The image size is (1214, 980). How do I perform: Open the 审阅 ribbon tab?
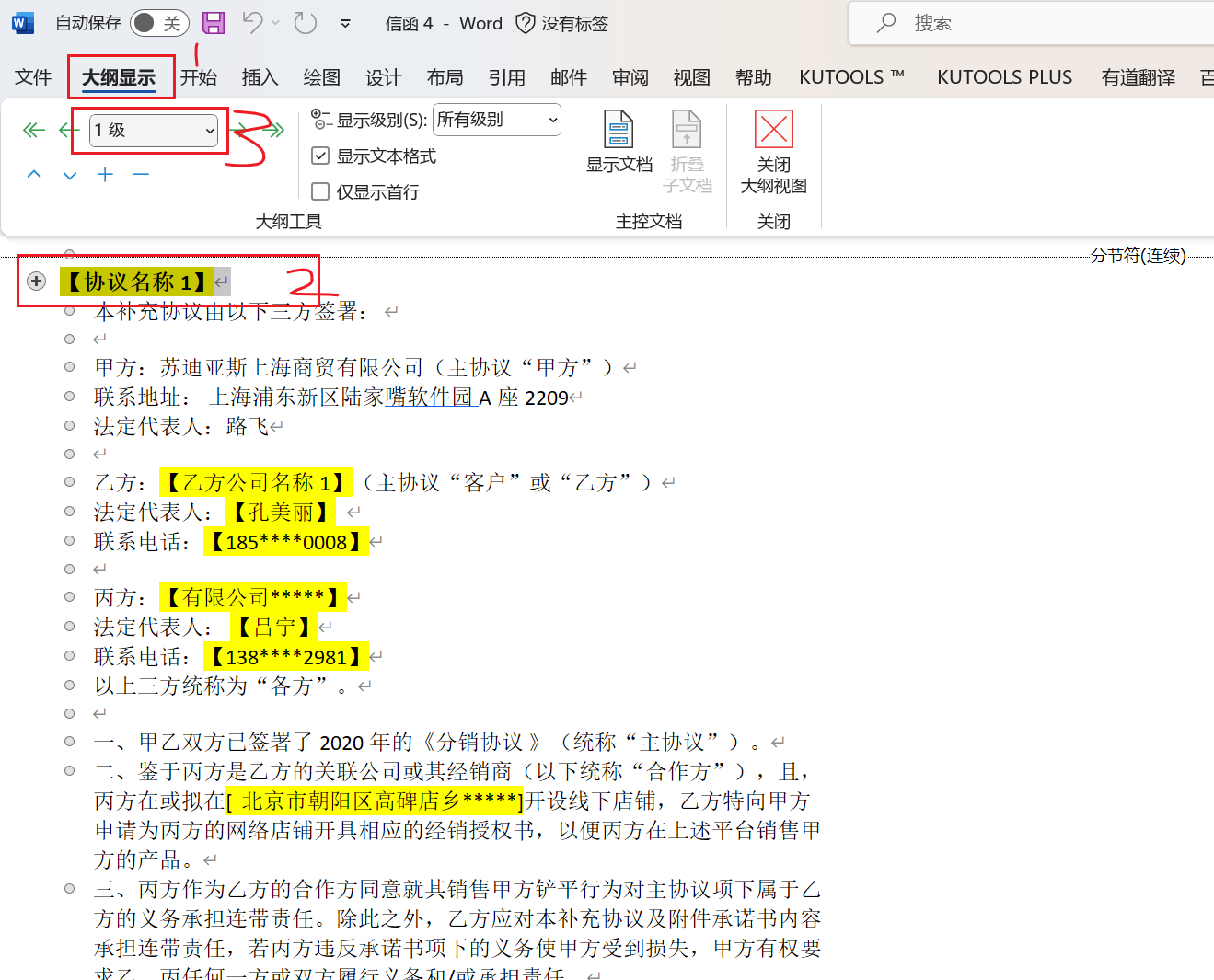click(630, 77)
